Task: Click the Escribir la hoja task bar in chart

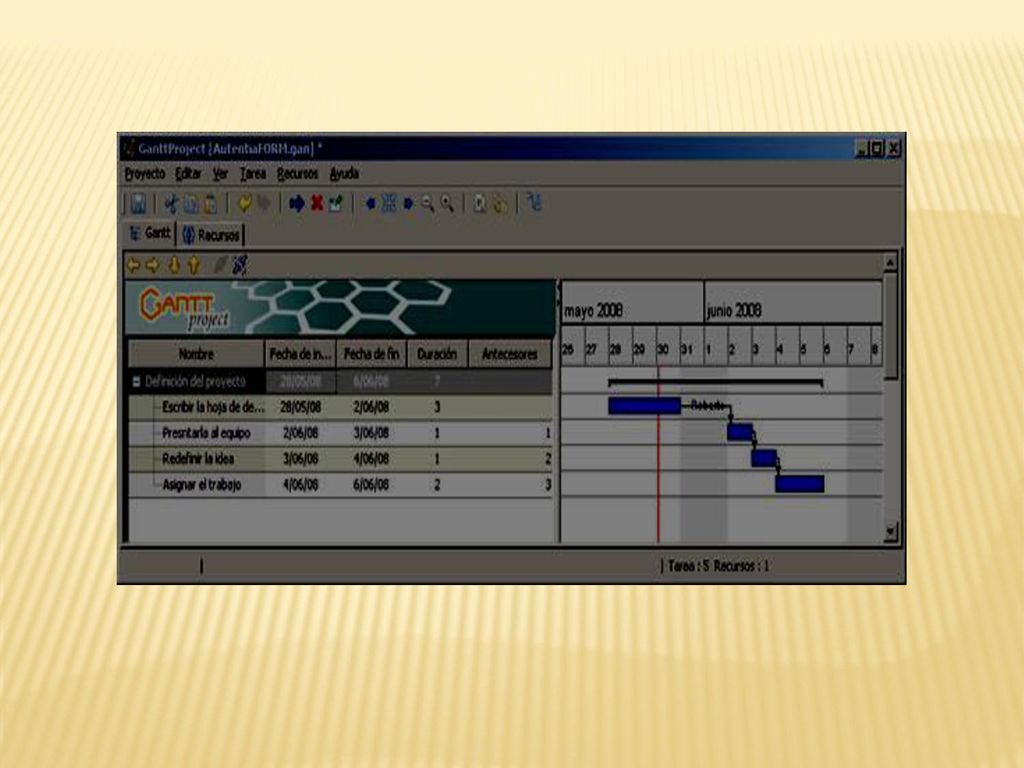Action: [x=645, y=406]
